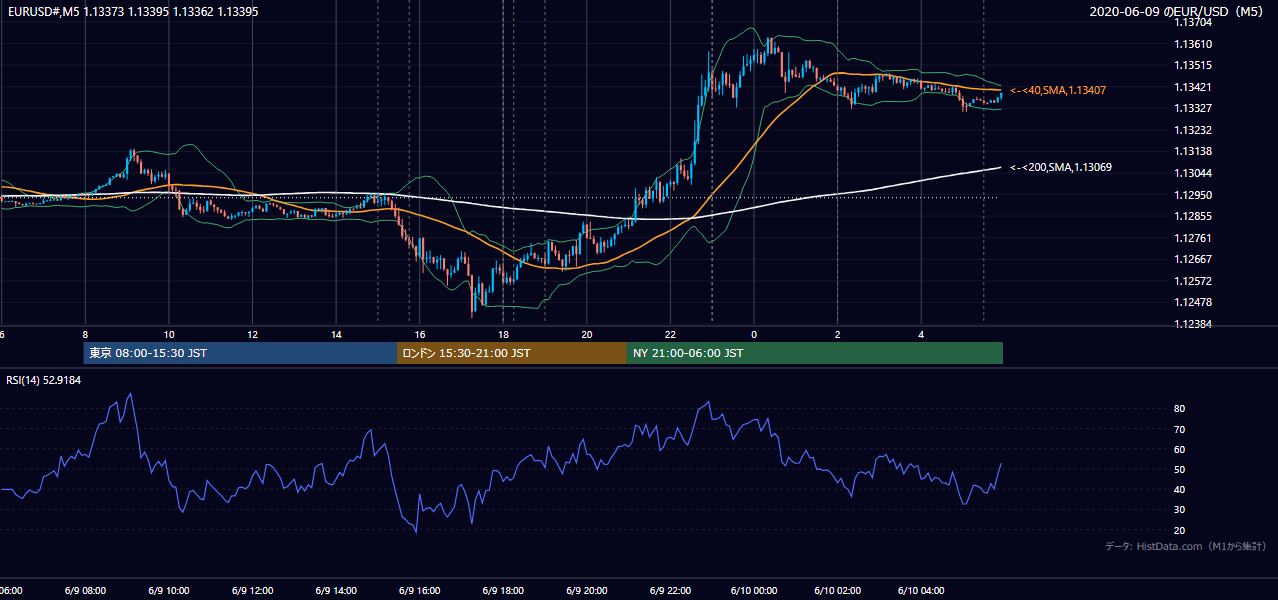Image resolution: width=1278 pixels, height=600 pixels.
Task: Click price level 1.12950 on the axis
Action: (1193, 195)
